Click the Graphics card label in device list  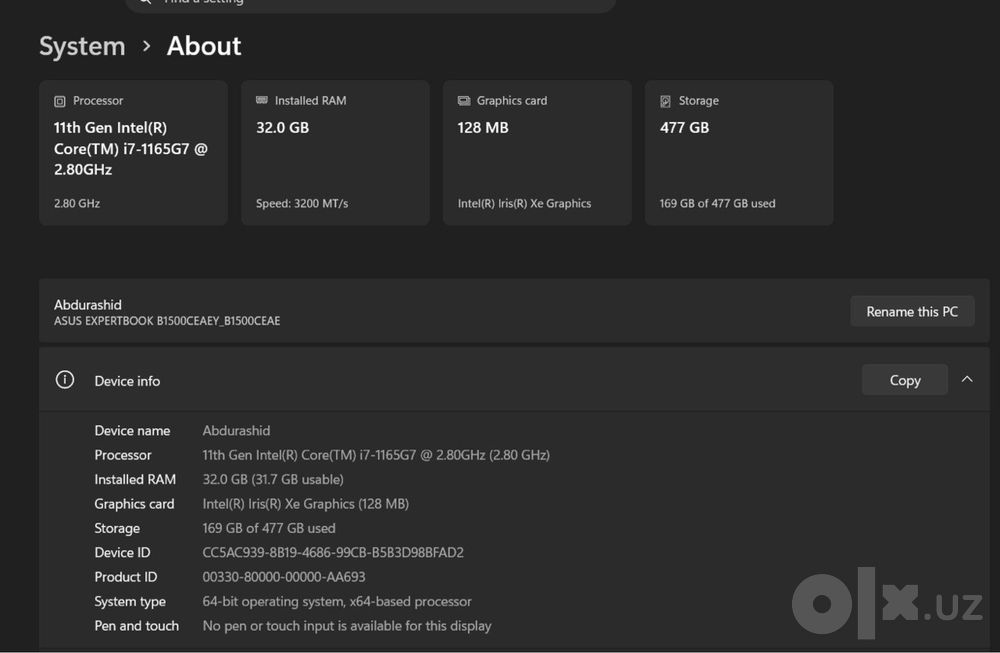click(x=134, y=504)
